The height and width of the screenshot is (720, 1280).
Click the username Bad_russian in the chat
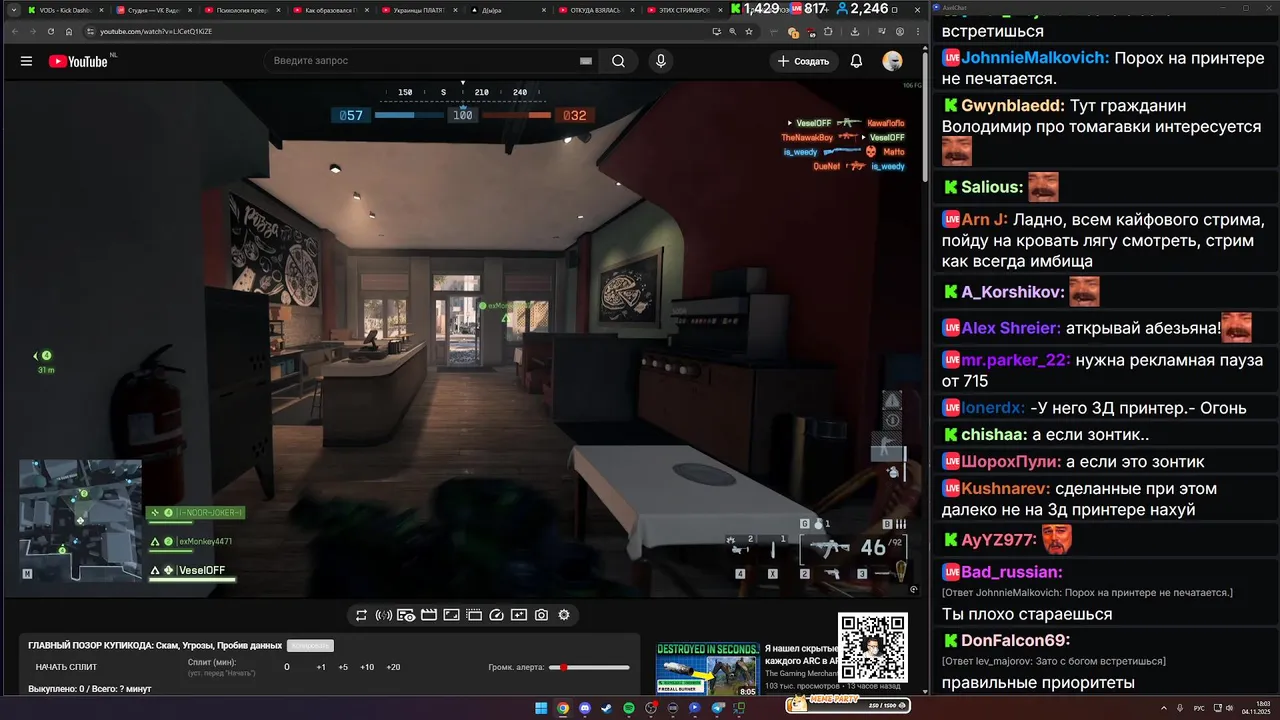(x=1012, y=572)
